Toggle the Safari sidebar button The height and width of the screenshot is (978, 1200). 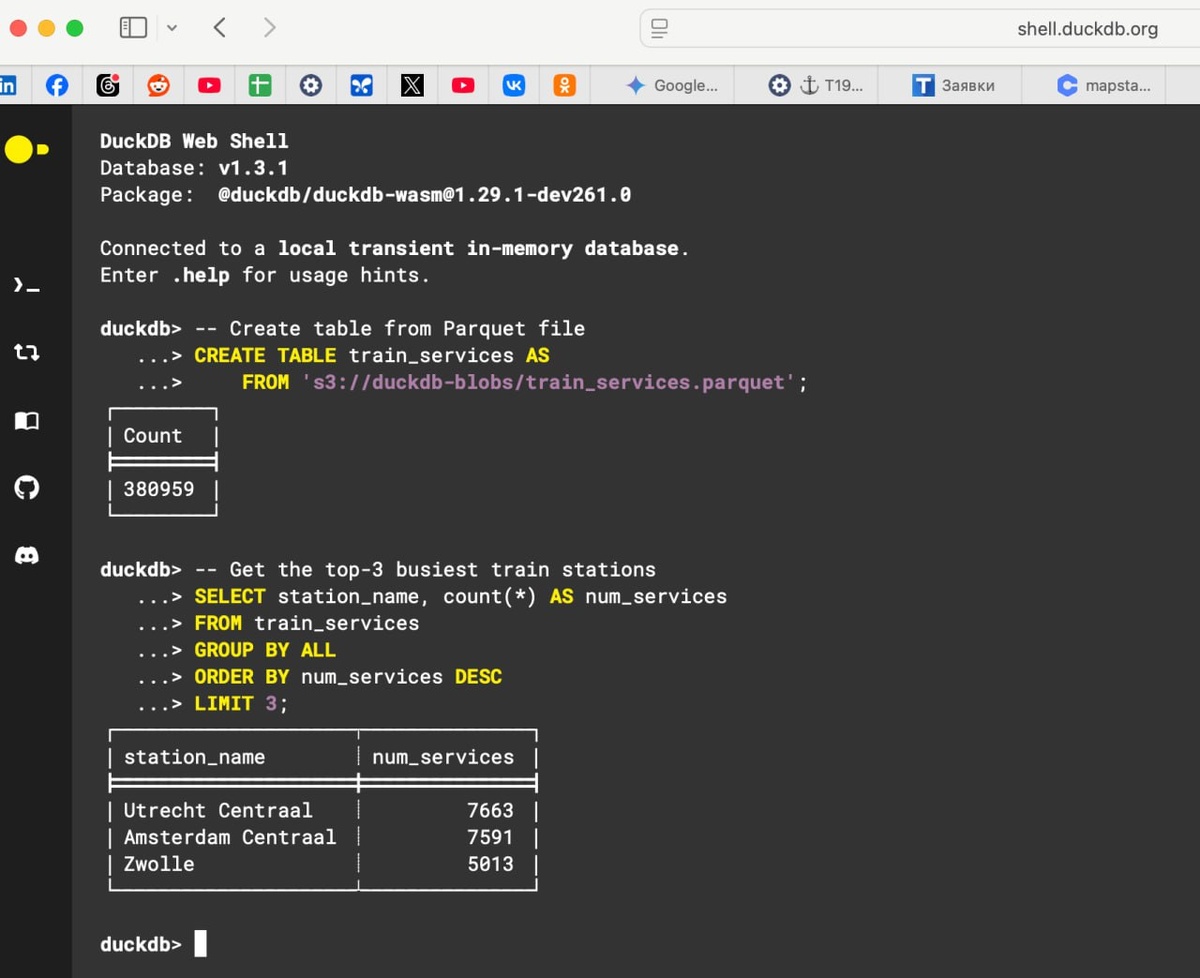pyautogui.click(x=133, y=28)
